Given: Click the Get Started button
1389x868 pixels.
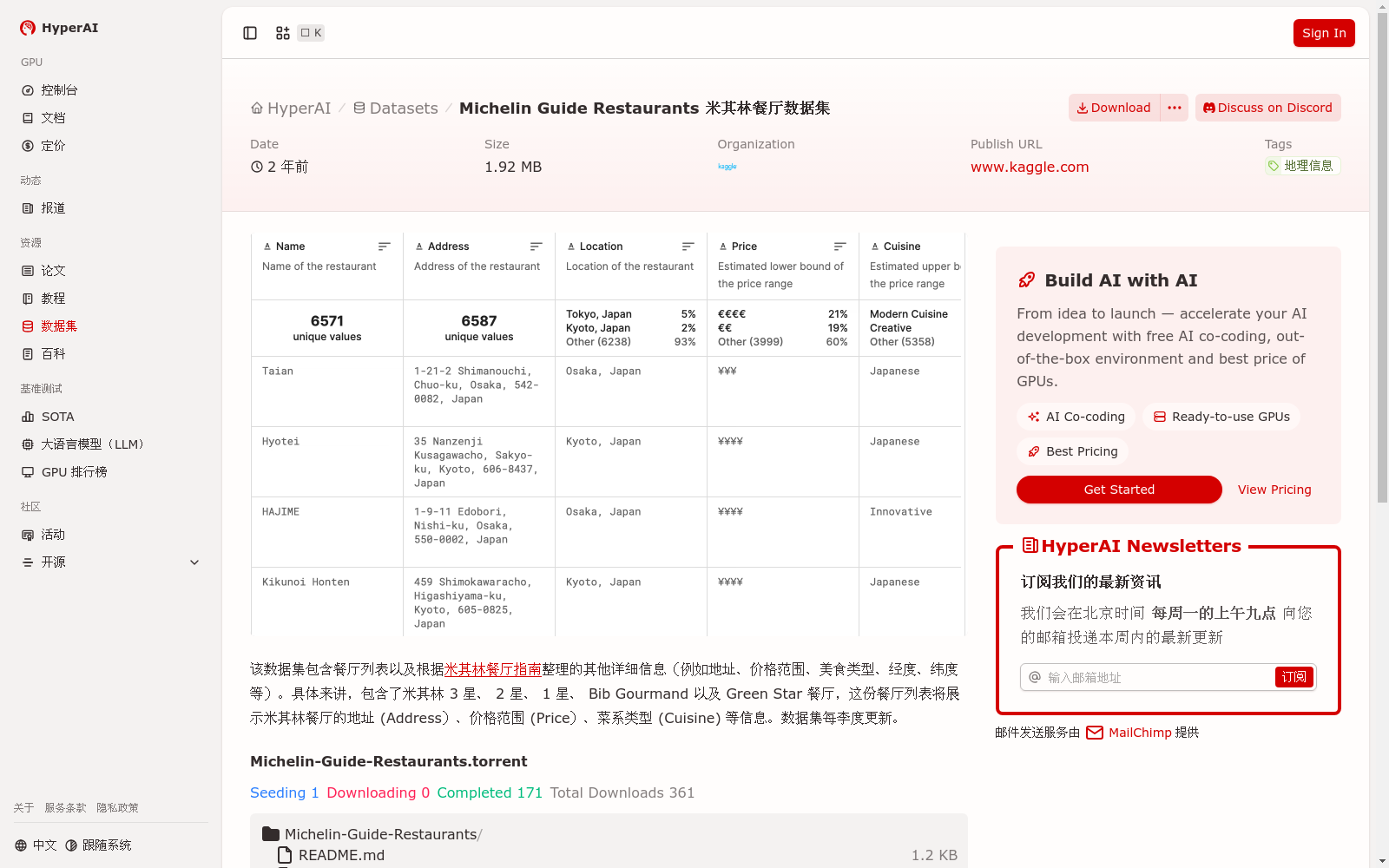Looking at the screenshot, I should click(x=1119, y=490).
